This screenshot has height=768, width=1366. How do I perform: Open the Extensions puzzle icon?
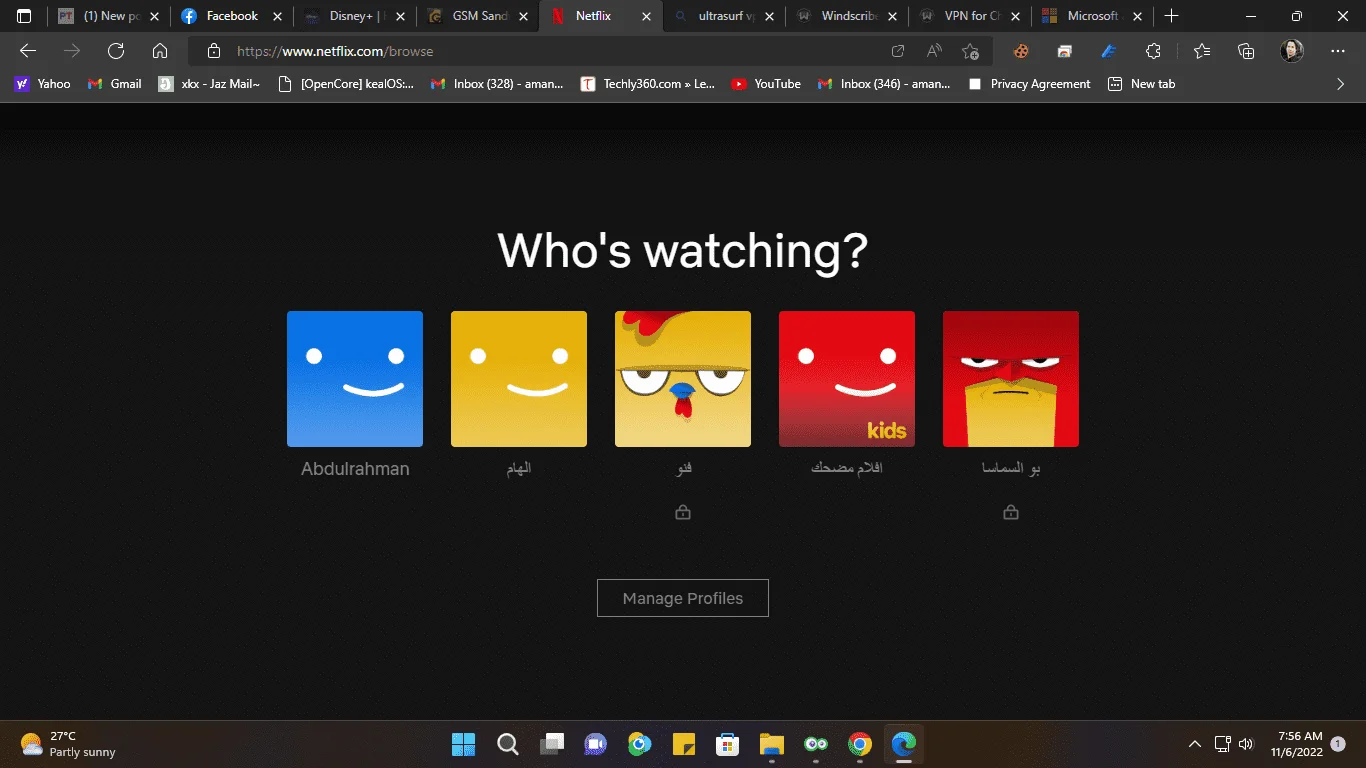1153,51
